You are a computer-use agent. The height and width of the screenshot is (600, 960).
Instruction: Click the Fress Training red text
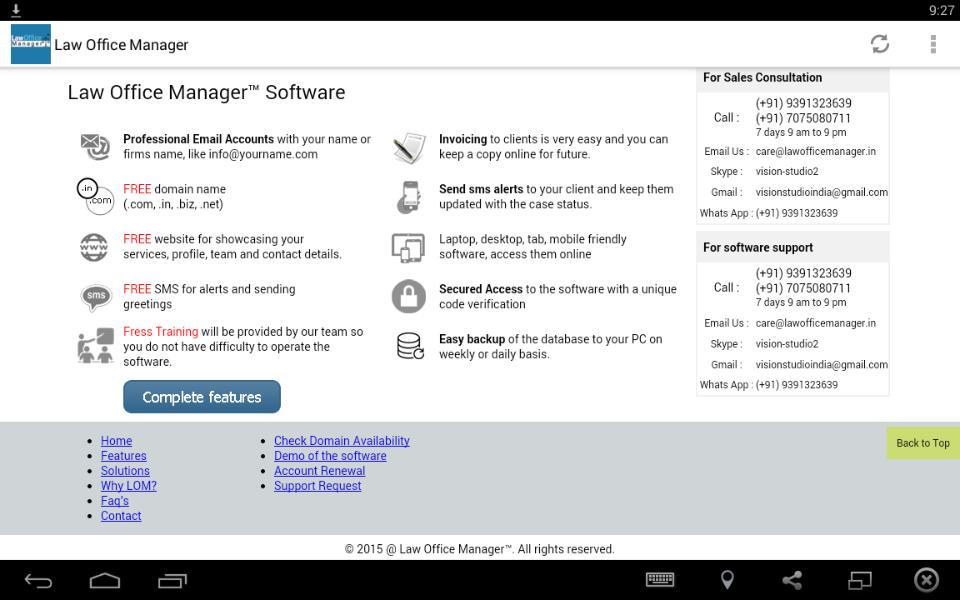(160, 332)
